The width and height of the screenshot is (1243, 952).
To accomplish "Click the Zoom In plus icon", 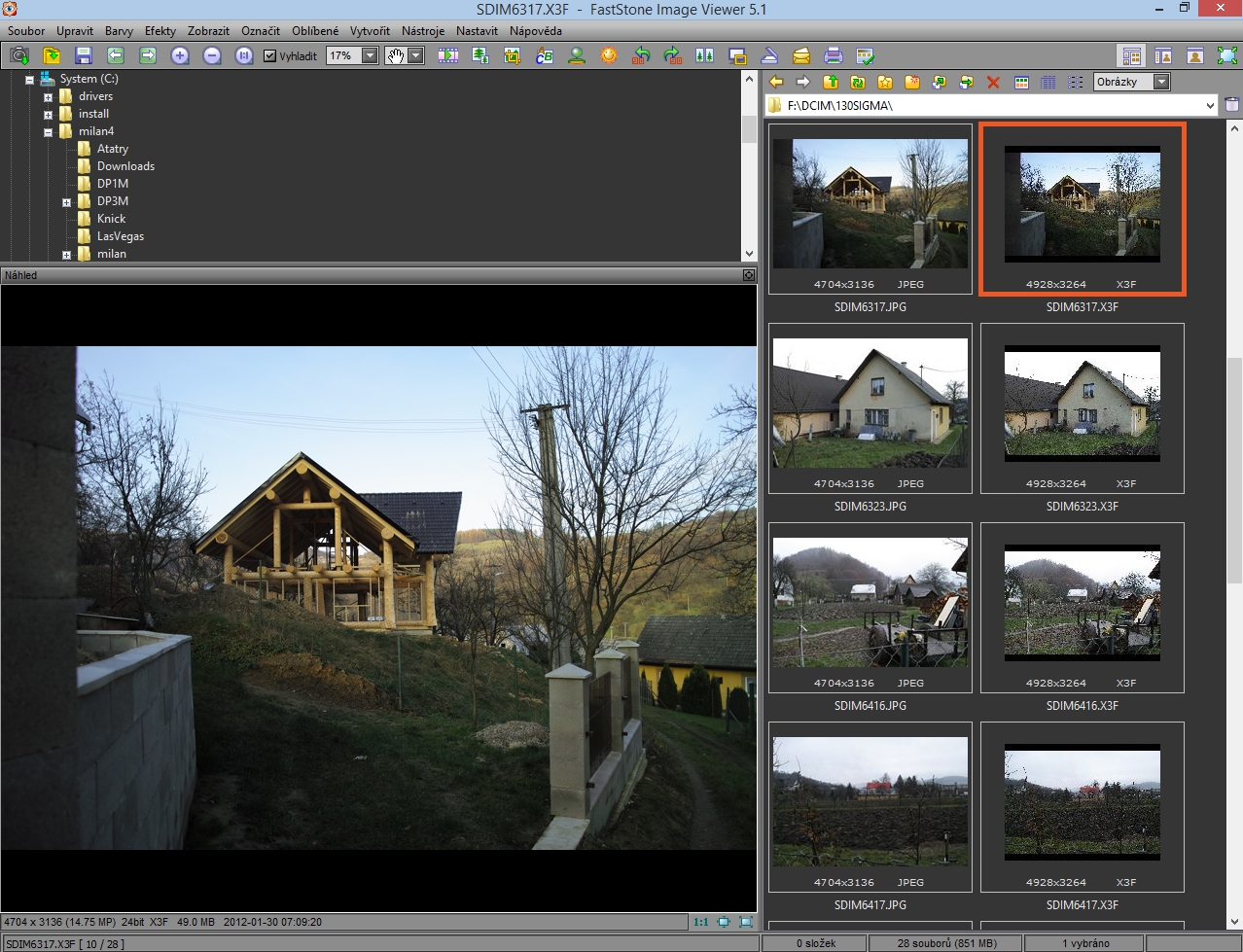I will point(180,55).
